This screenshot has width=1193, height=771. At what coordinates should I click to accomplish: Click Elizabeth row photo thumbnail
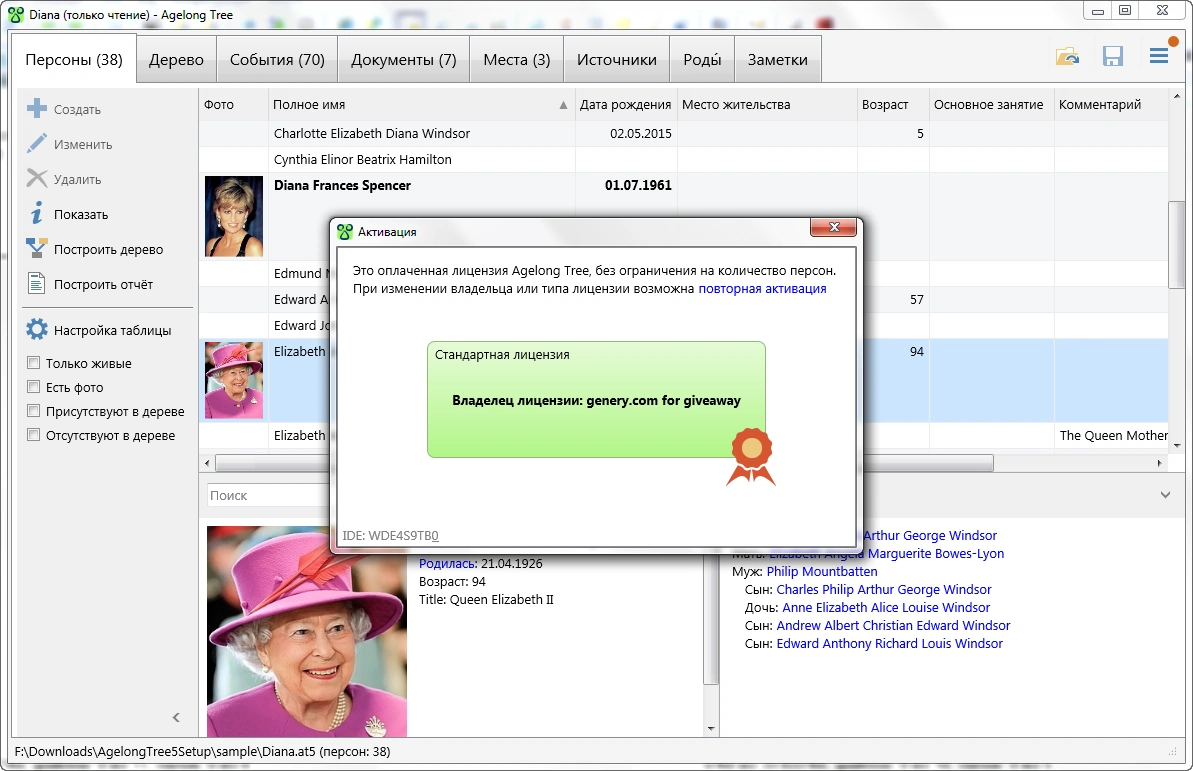[234, 380]
